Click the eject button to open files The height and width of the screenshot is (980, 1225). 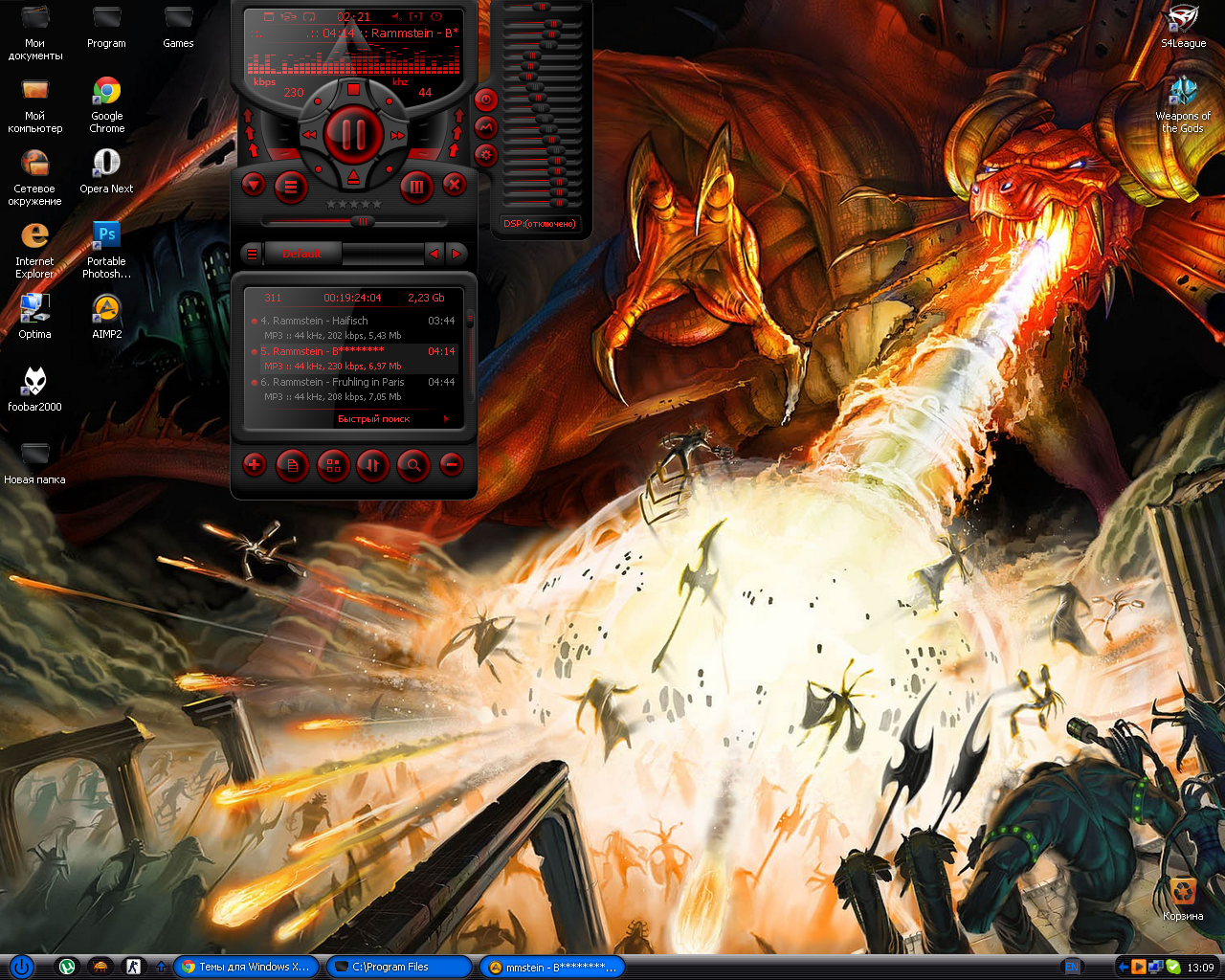tap(353, 178)
